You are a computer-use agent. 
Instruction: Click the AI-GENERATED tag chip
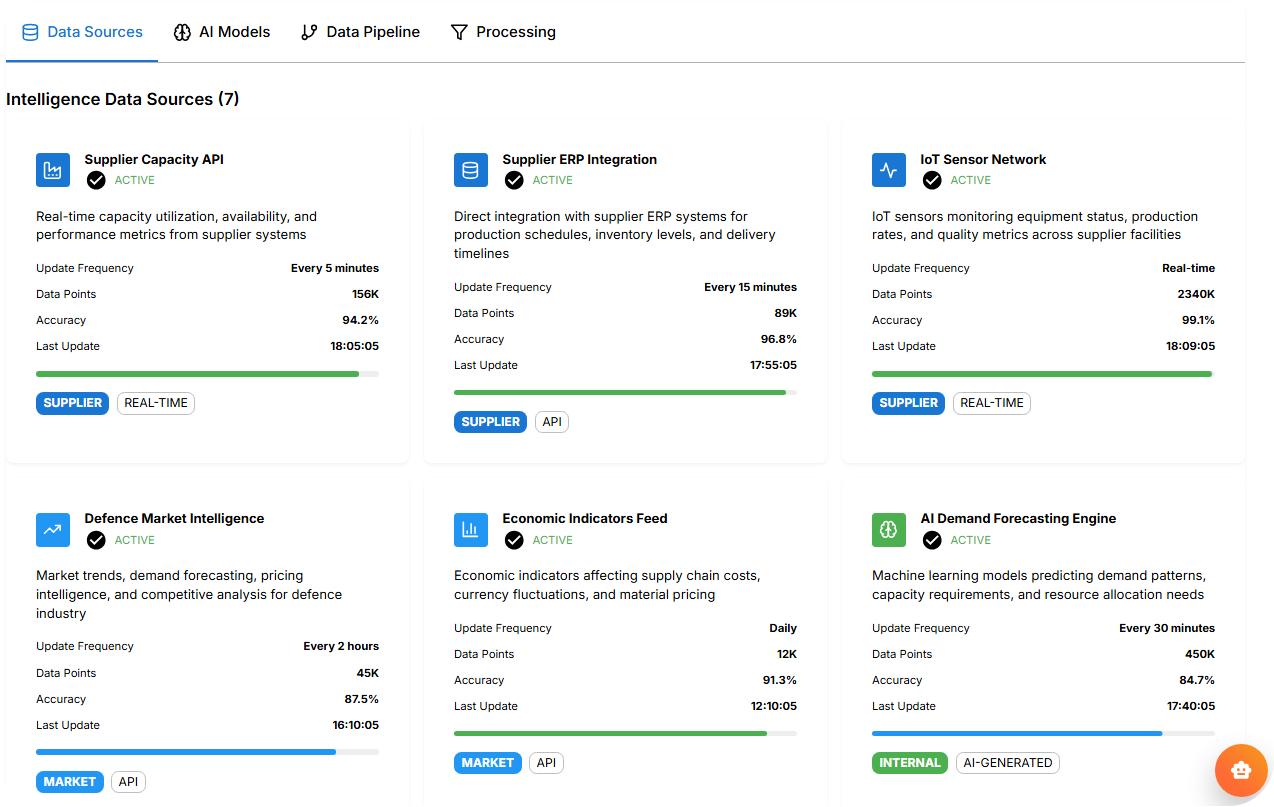pos(1007,763)
